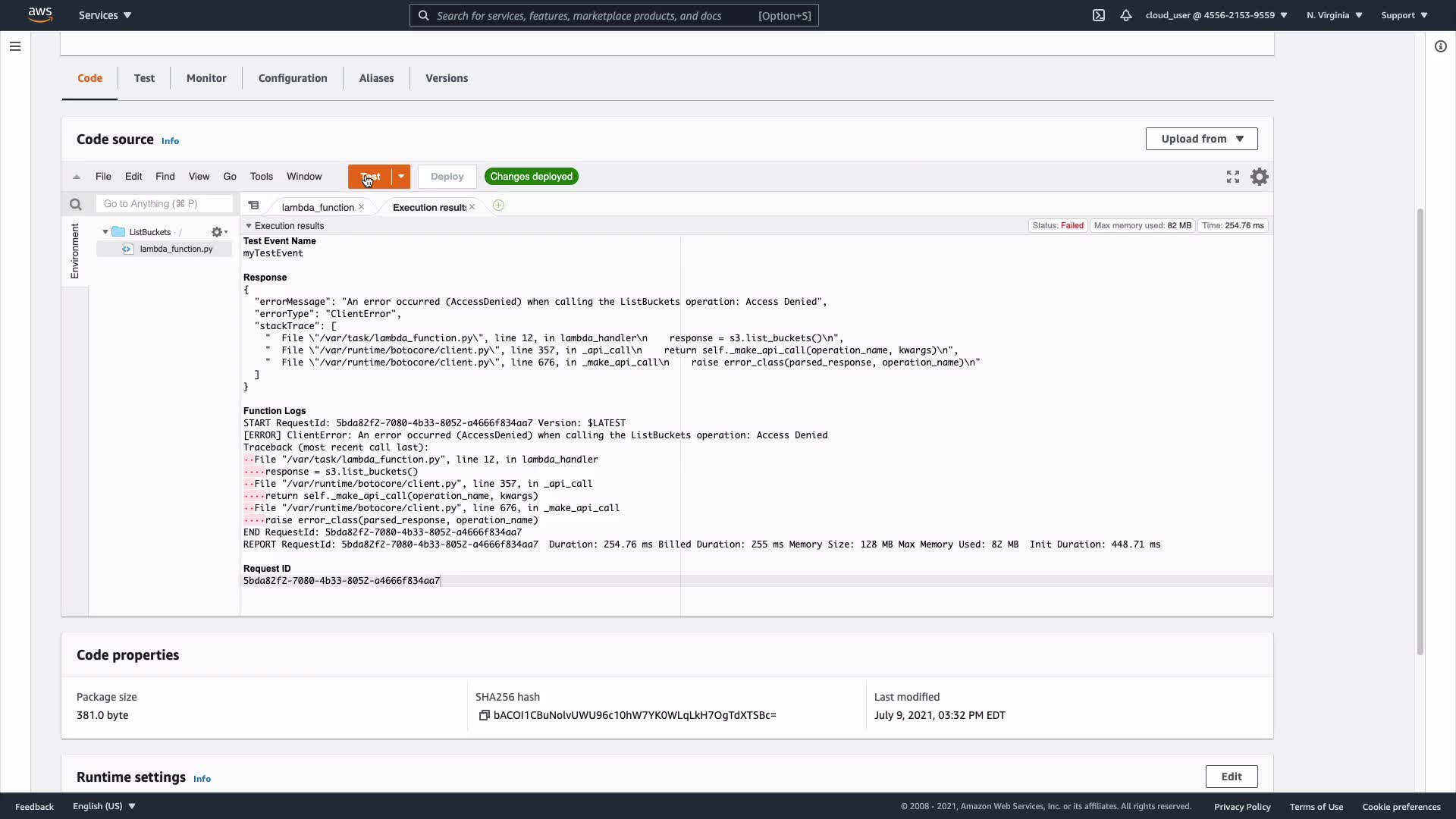The height and width of the screenshot is (819, 1456).
Task: Click the Edit runtime settings button
Action: click(1231, 777)
